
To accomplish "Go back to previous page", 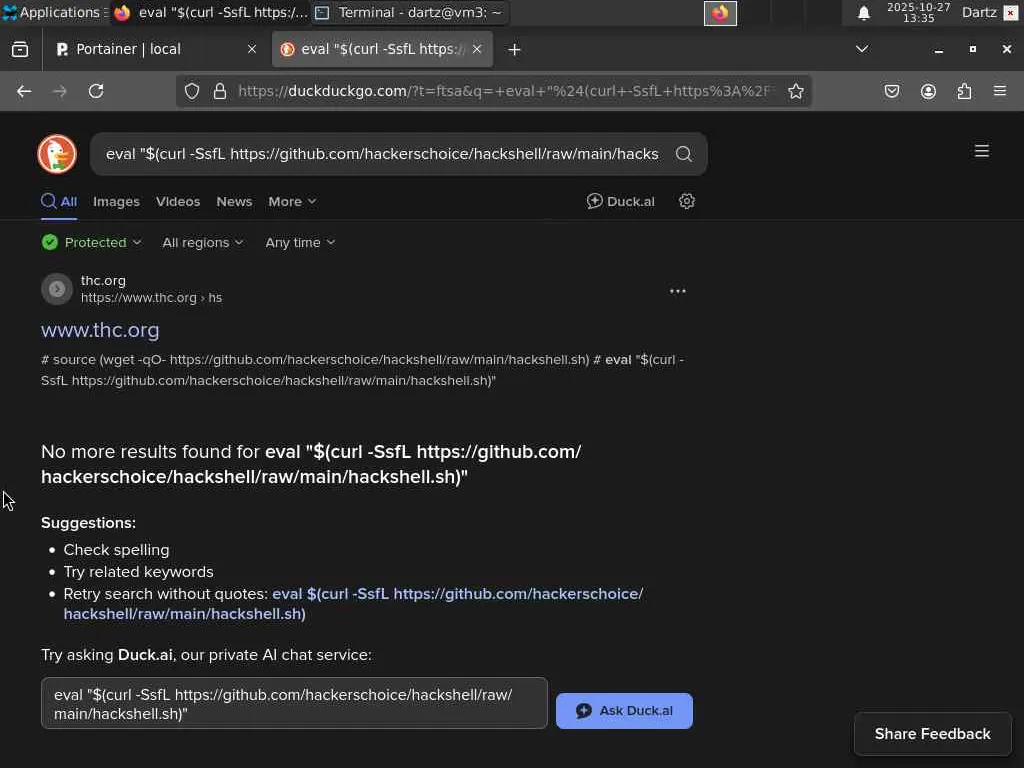I will (x=24, y=91).
